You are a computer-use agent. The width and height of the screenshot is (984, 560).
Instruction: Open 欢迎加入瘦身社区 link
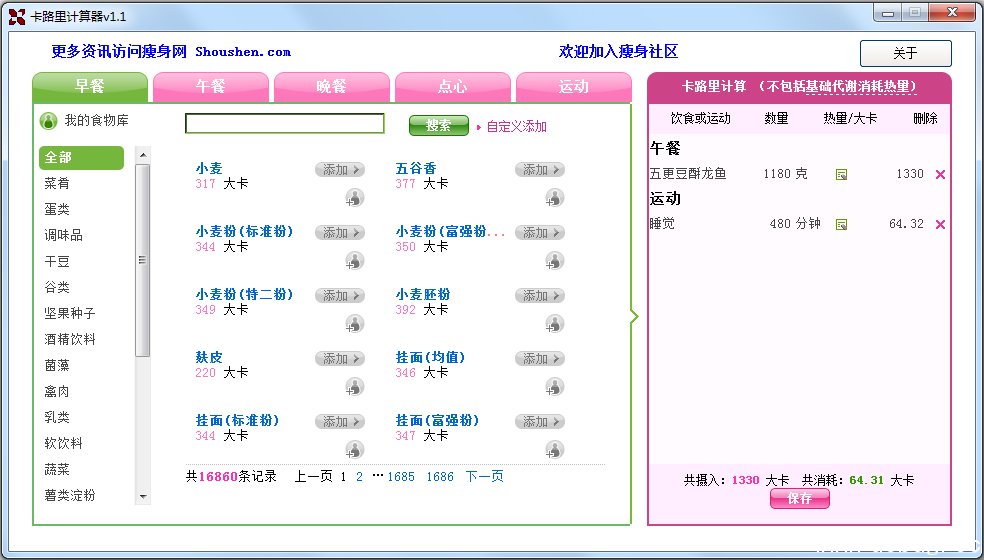tap(619, 52)
